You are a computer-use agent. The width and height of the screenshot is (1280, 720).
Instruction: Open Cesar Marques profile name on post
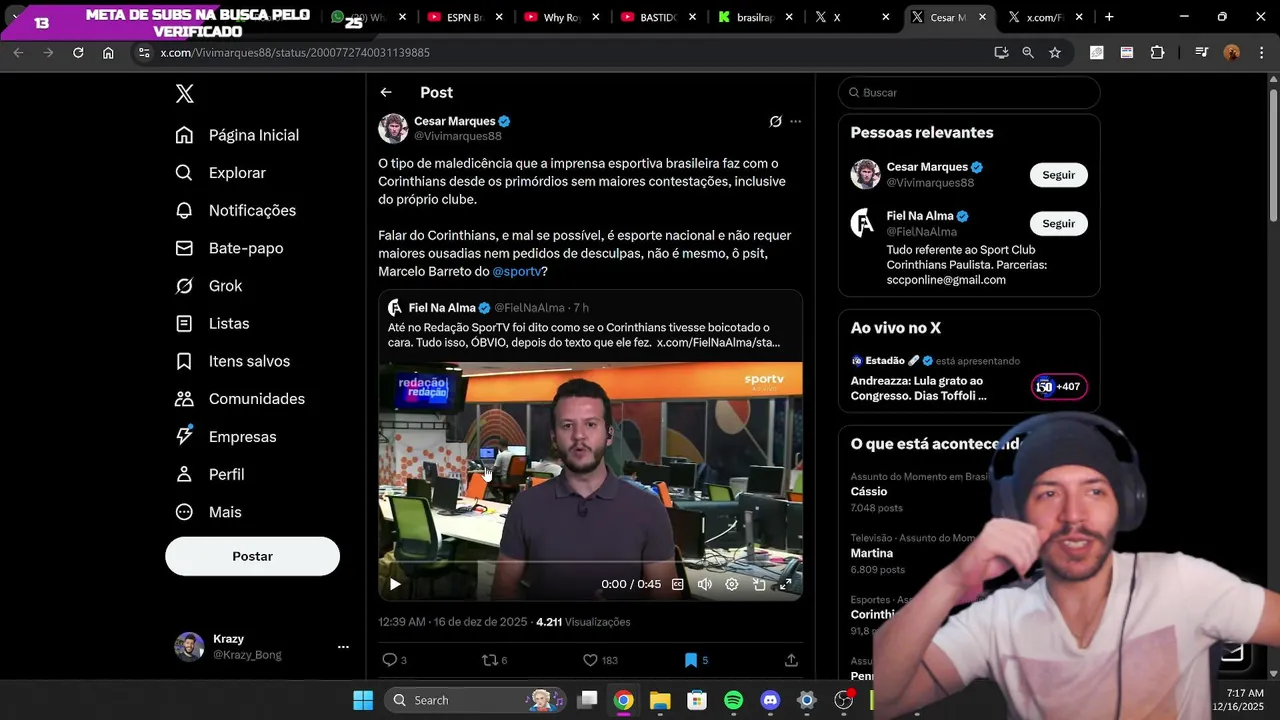point(455,121)
